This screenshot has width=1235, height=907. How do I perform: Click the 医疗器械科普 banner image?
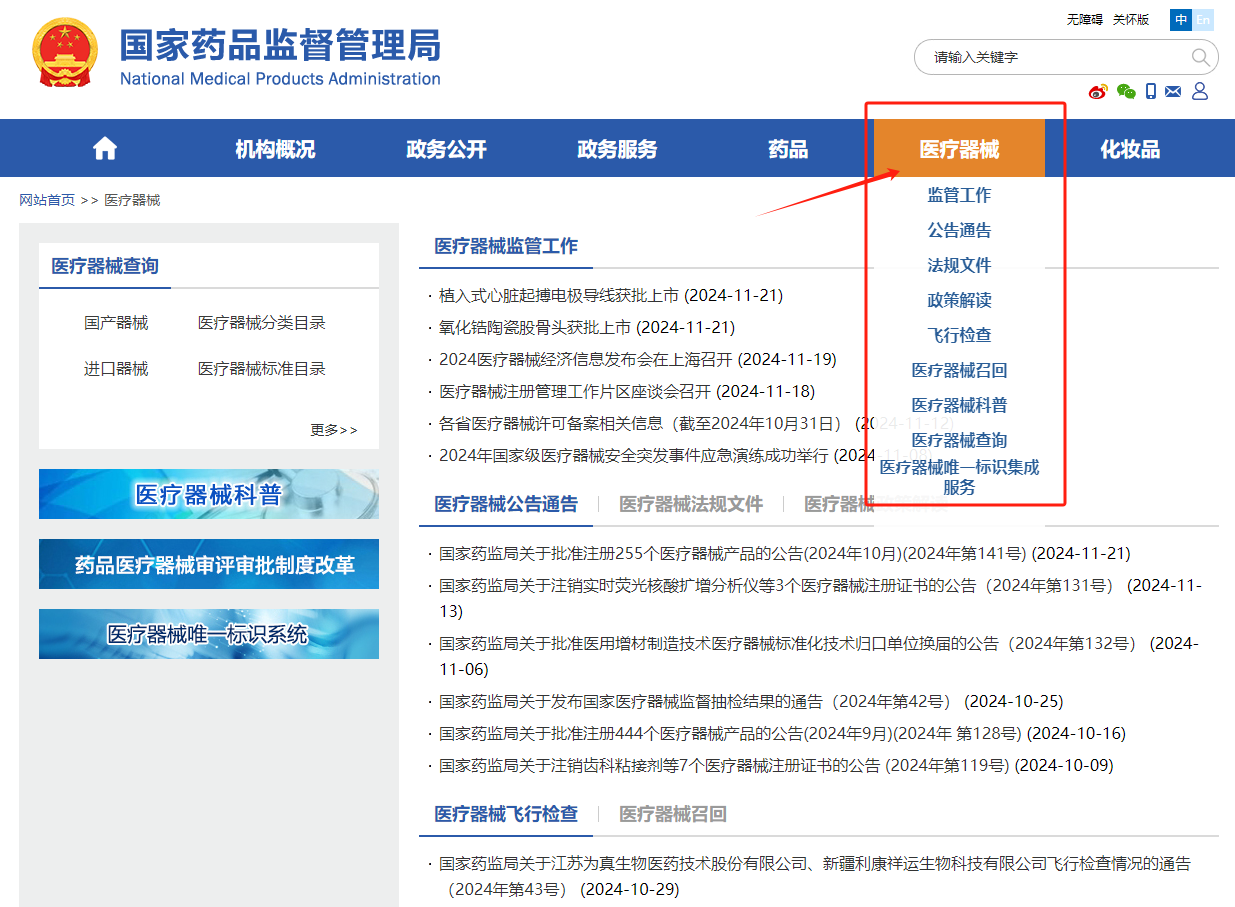tap(209, 494)
